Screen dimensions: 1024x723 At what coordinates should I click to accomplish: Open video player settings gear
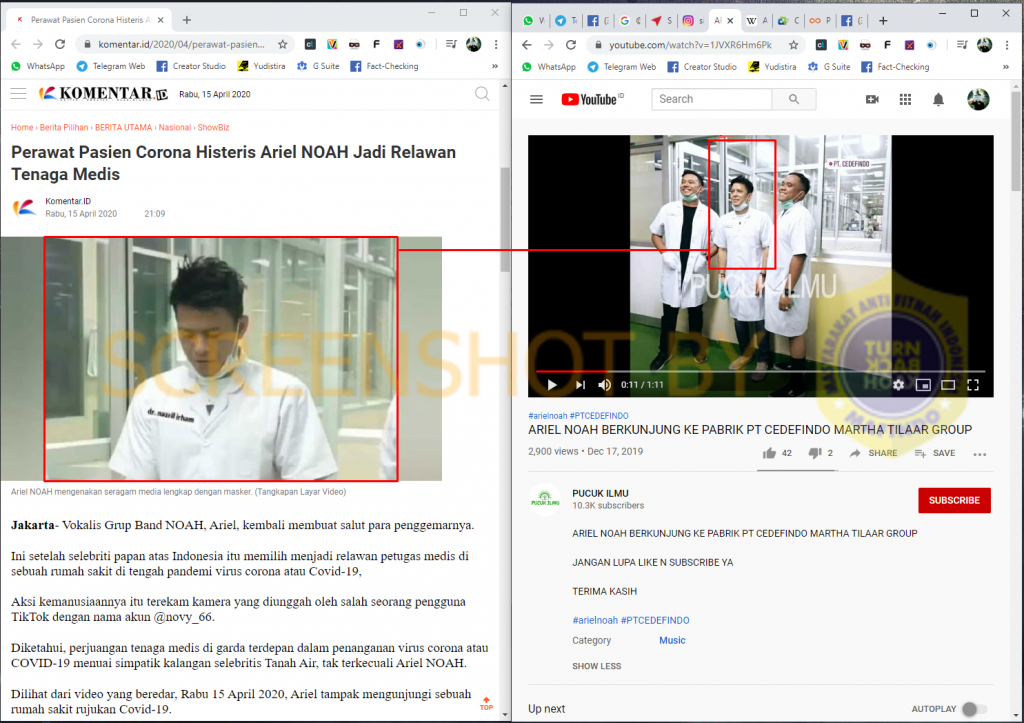(898, 385)
